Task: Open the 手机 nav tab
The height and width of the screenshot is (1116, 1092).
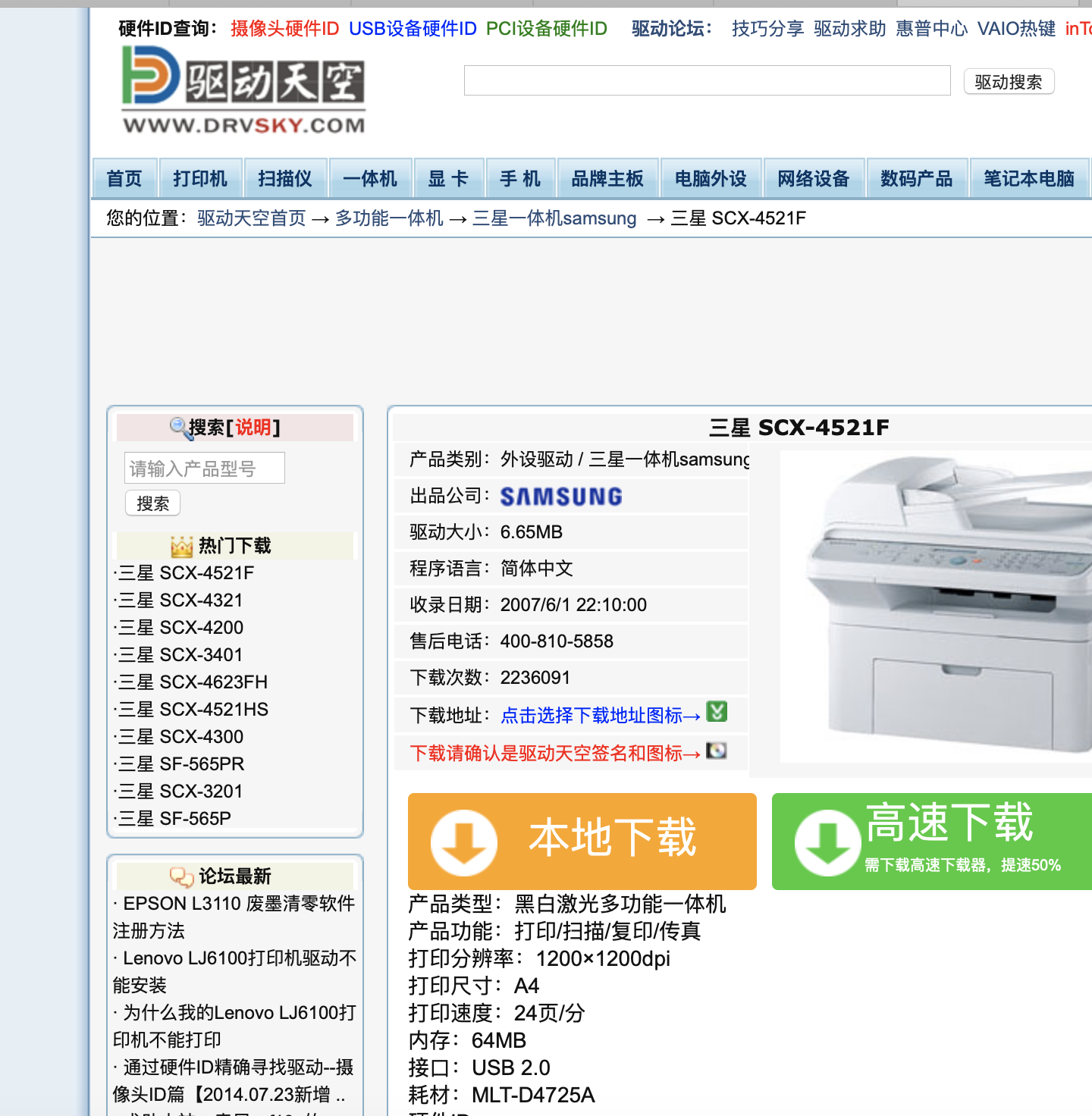Action: [520, 178]
